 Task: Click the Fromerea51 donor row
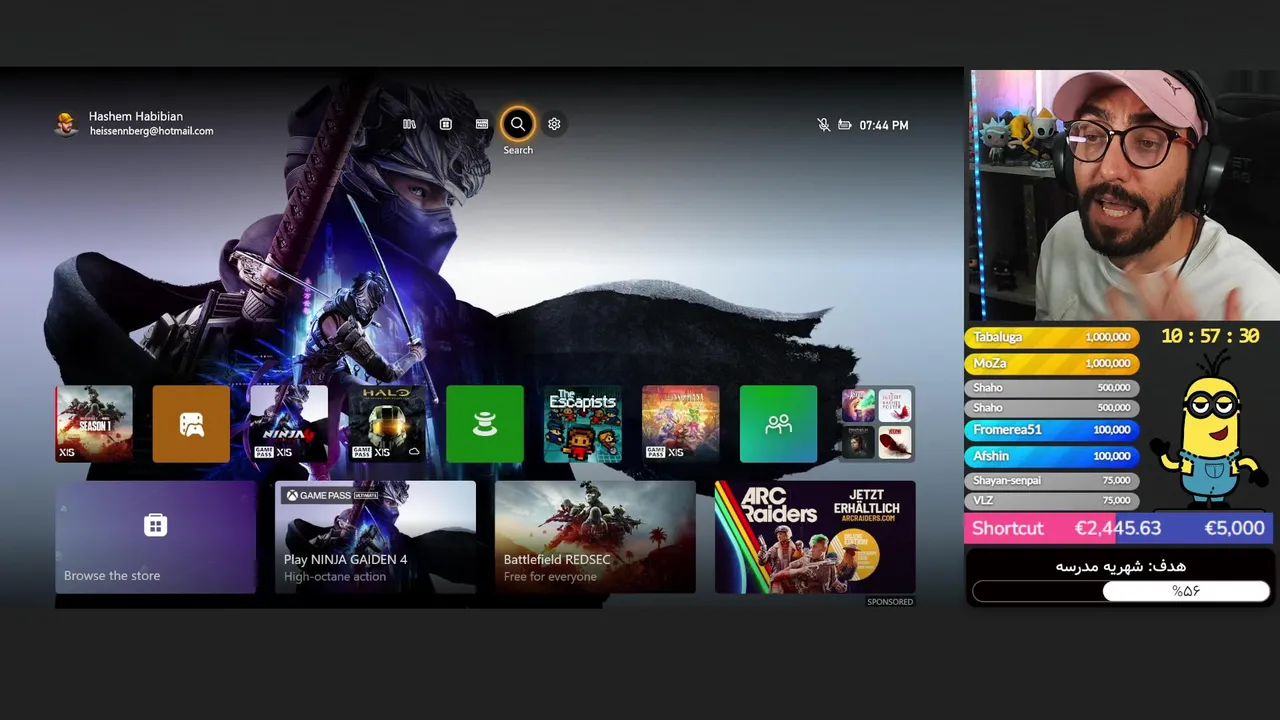(x=1051, y=429)
